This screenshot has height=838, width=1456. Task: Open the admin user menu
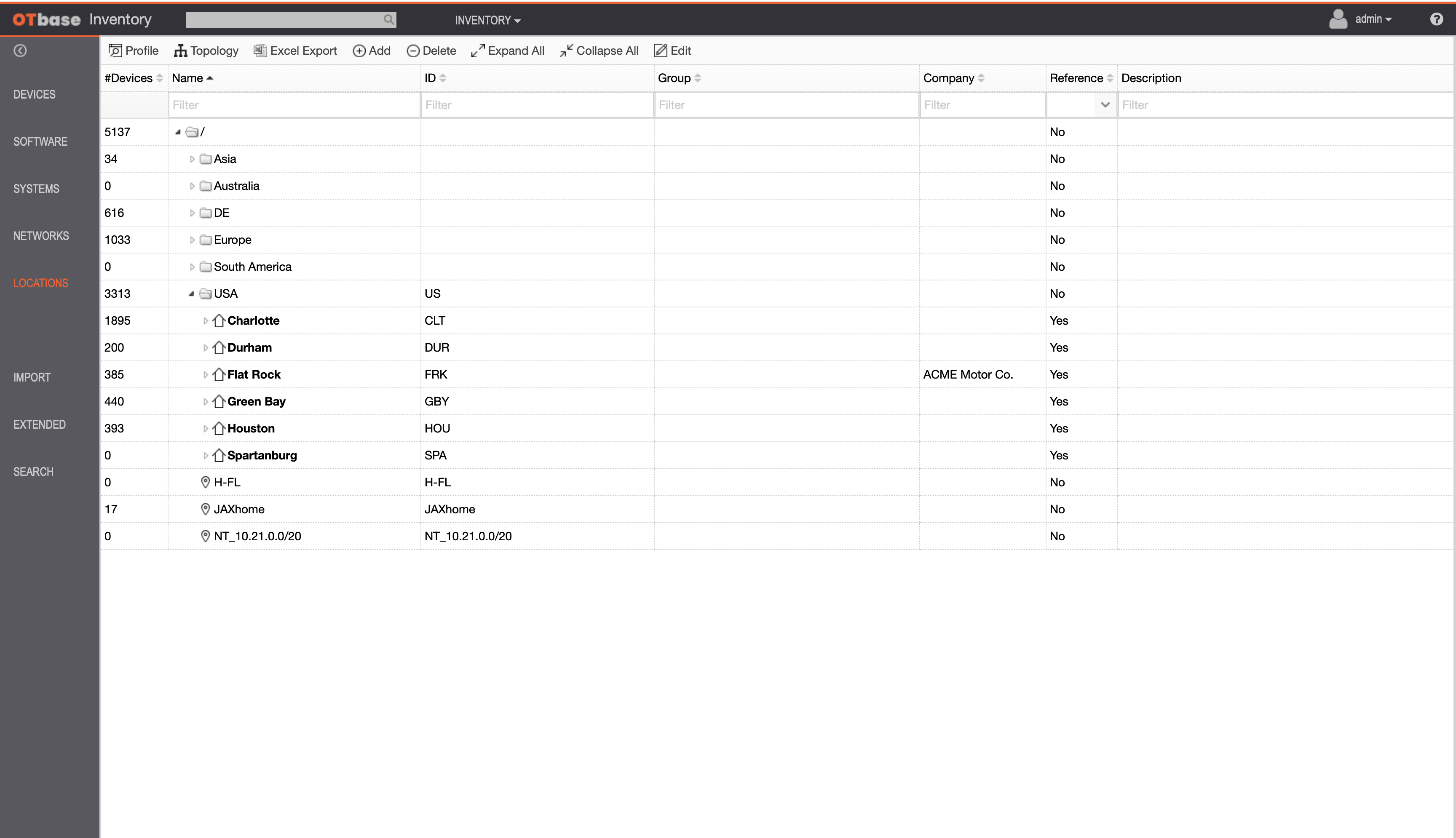pyautogui.click(x=1373, y=19)
